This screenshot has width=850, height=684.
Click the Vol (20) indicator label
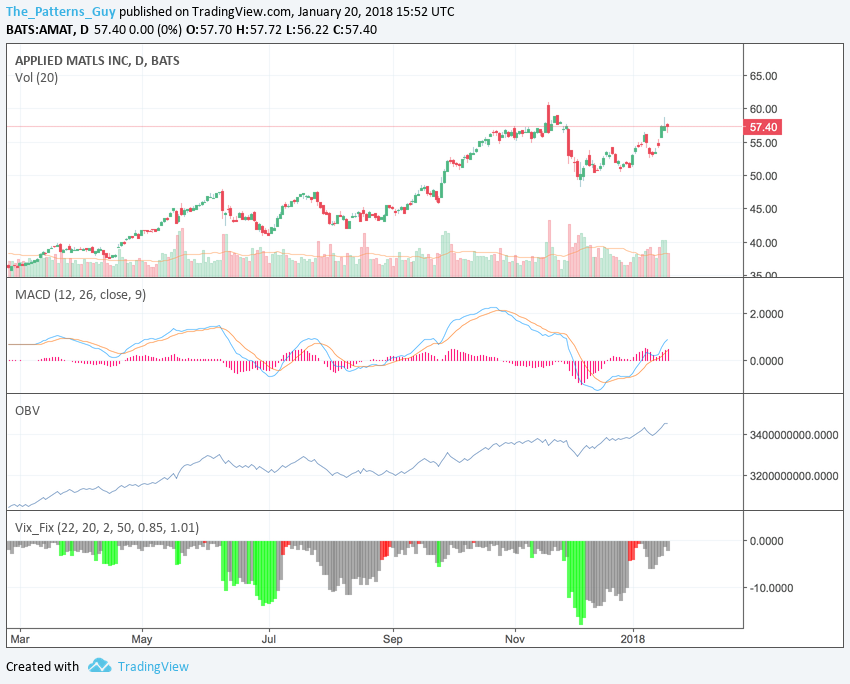point(36,78)
